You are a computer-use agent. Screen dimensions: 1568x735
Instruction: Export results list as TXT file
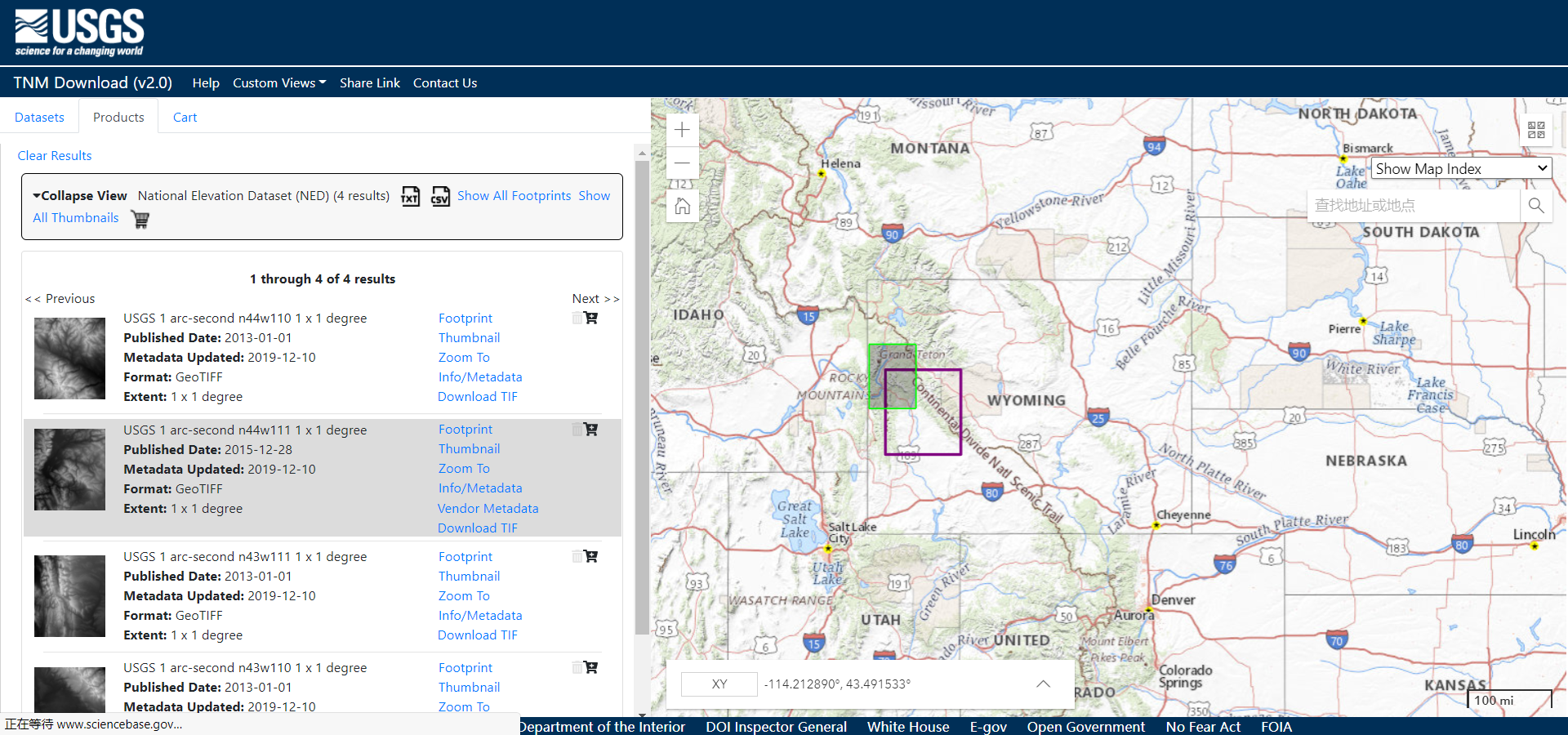click(x=410, y=196)
